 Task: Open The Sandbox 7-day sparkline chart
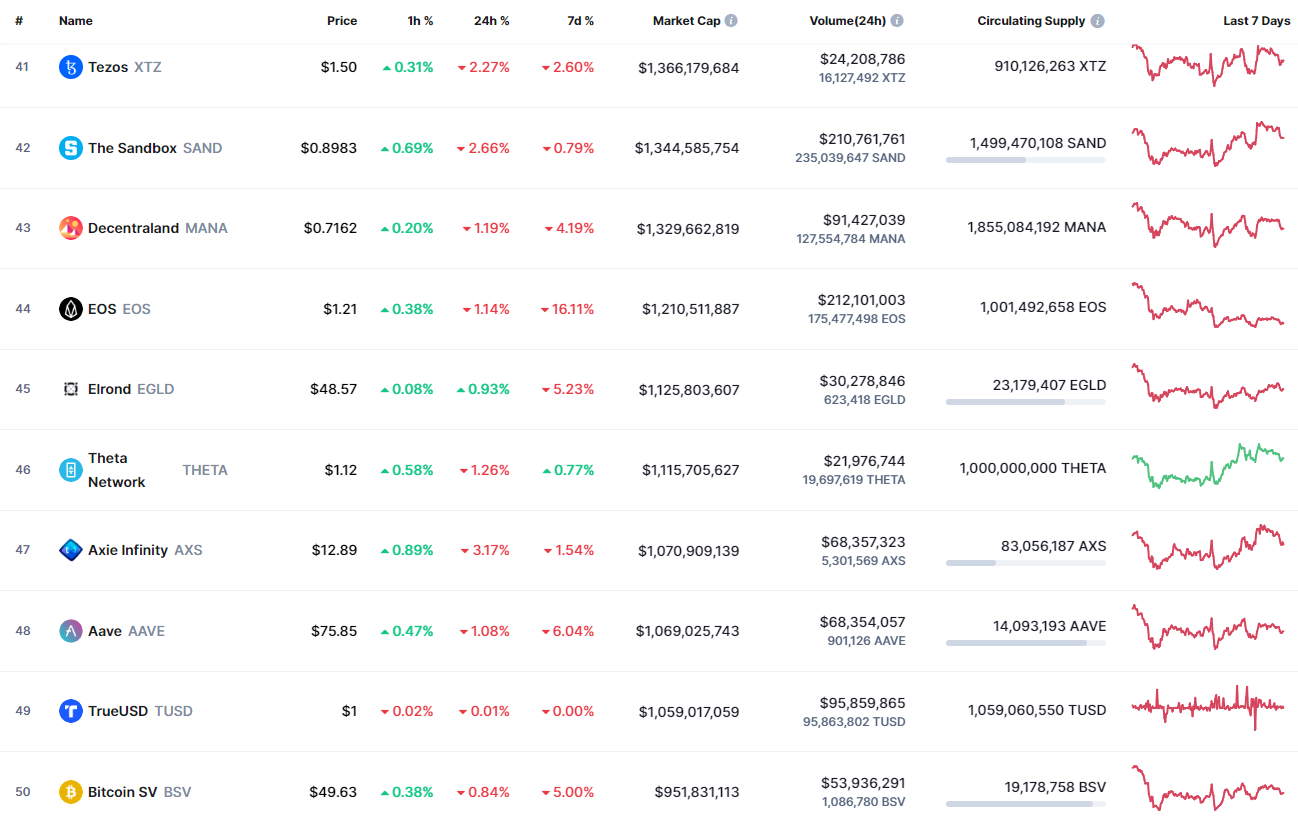[x=1208, y=145]
